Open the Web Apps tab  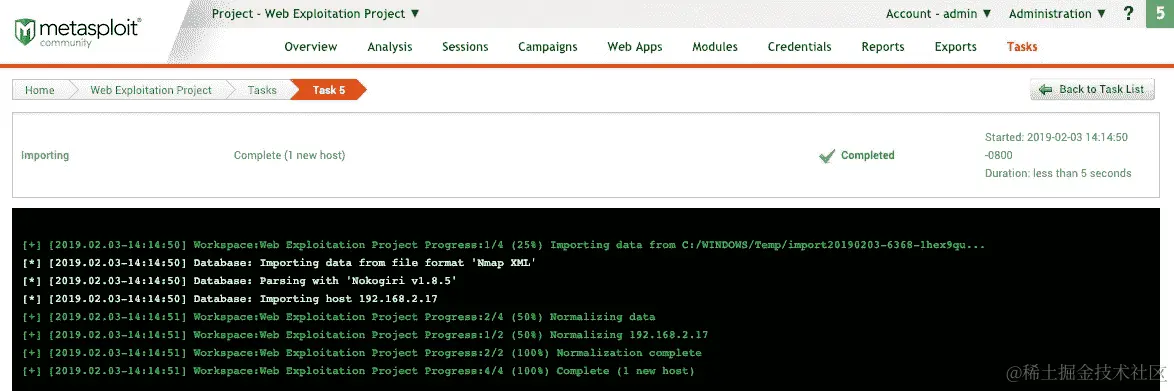[x=635, y=46]
